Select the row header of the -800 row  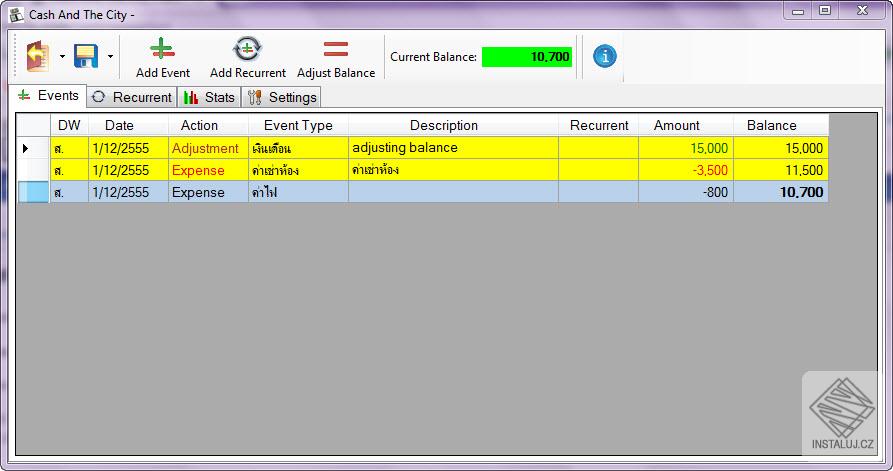click(34, 192)
